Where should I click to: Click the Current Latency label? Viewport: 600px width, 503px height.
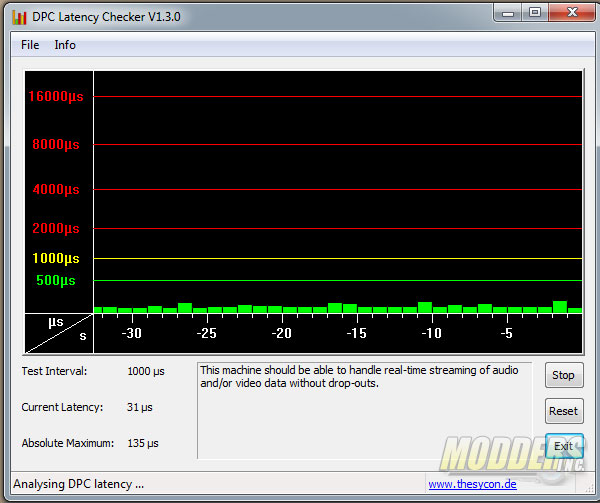[x=62, y=407]
